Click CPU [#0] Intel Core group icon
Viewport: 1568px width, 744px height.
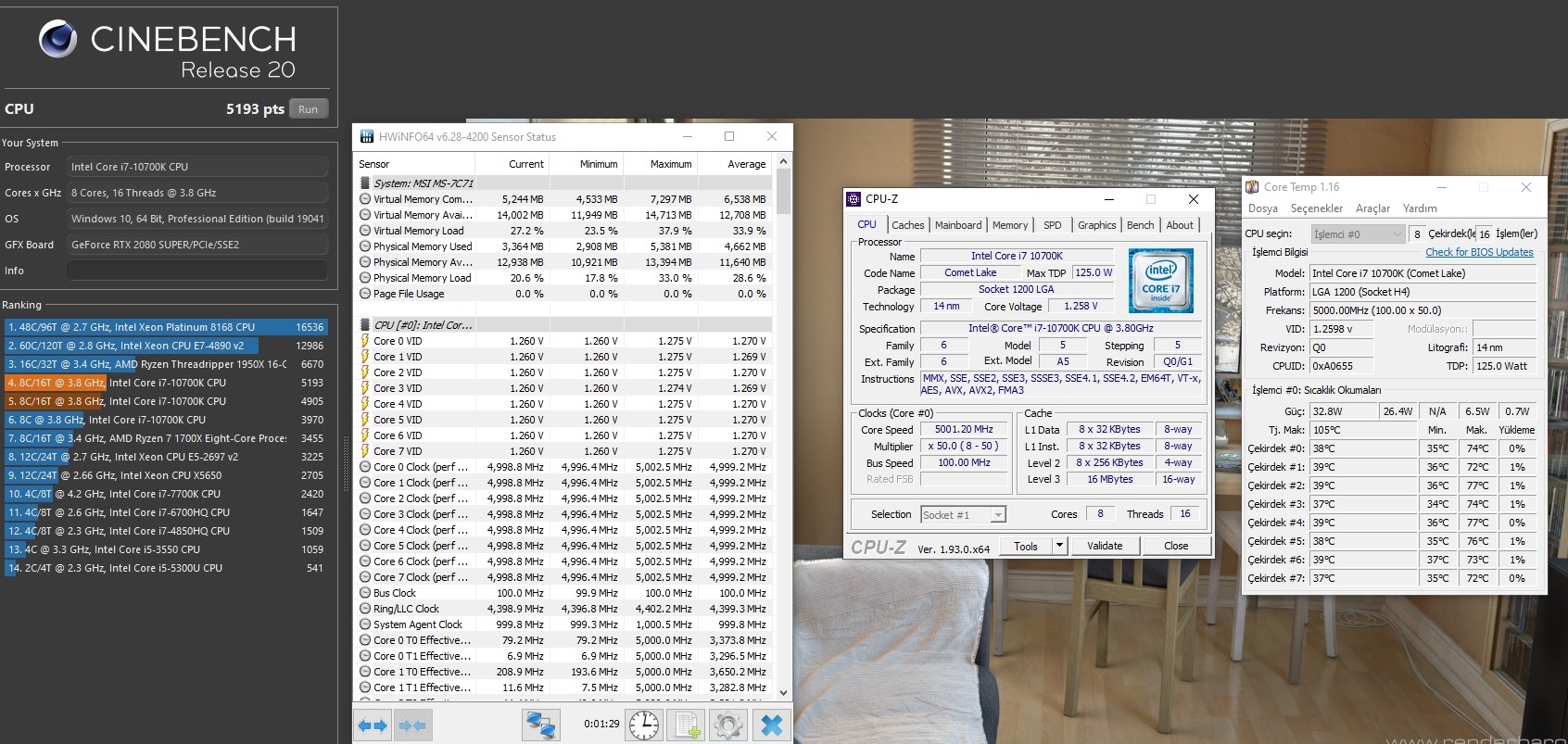point(365,325)
